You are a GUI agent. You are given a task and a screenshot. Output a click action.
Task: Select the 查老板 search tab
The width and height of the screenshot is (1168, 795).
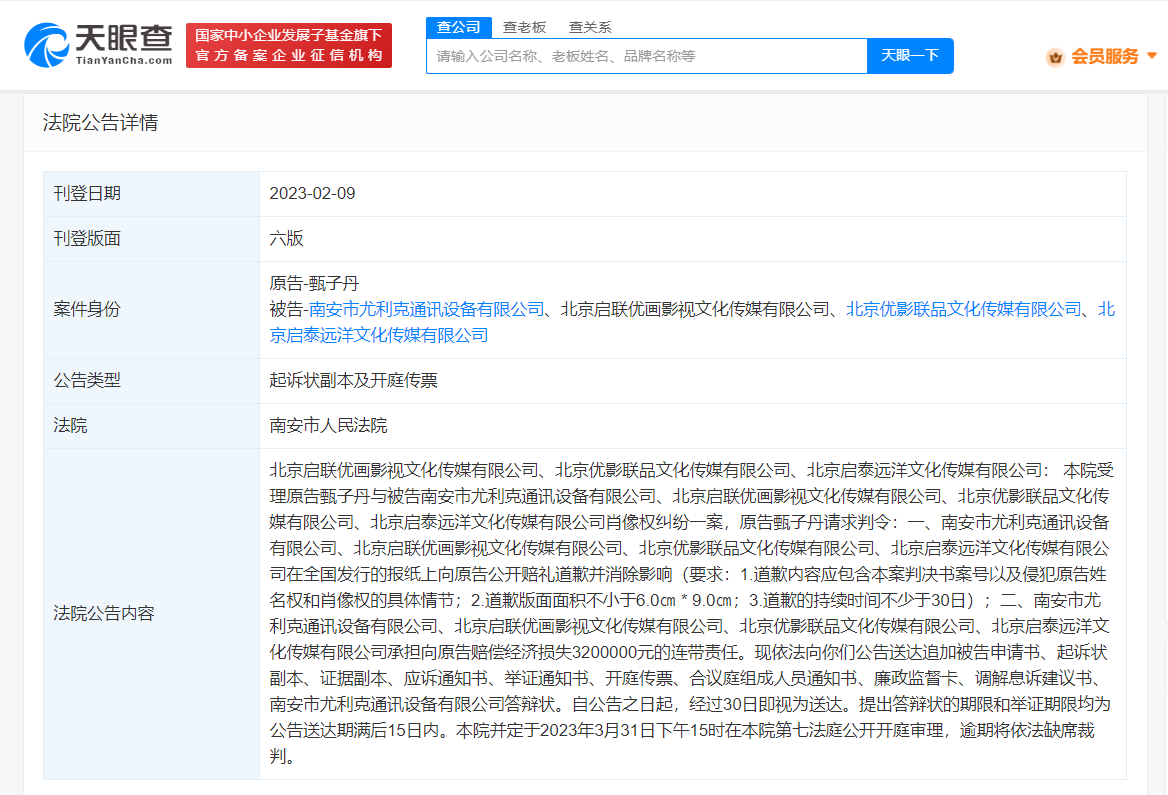[x=524, y=27]
